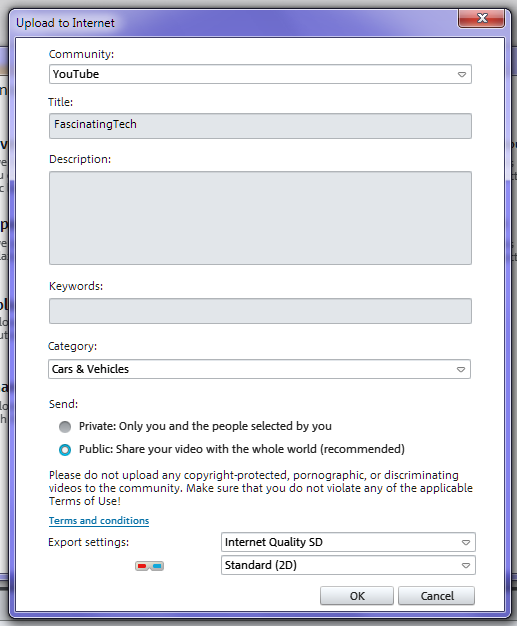This screenshot has width=517, height=626.
Task: Click the red-cyan 3D glasses icon
Action: [x=149, y=566]
